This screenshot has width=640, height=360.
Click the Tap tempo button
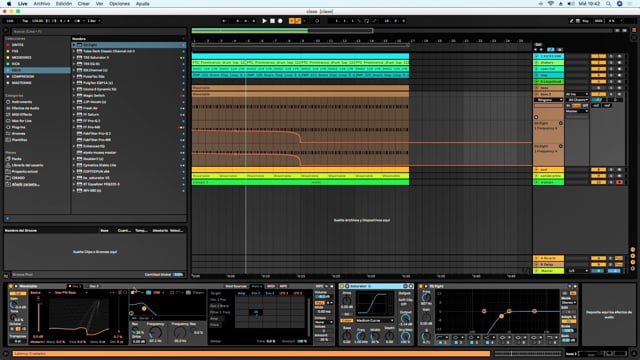coord(25,21)
